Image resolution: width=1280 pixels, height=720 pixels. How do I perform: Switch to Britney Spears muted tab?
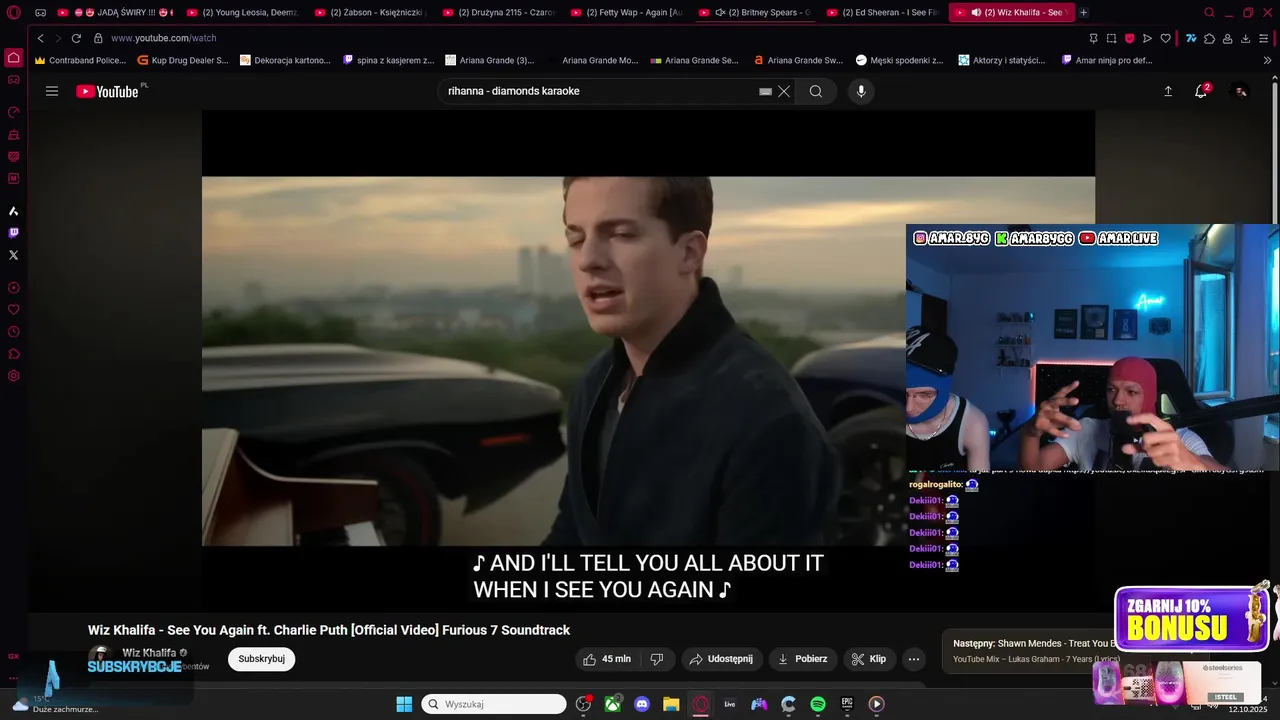754,12
